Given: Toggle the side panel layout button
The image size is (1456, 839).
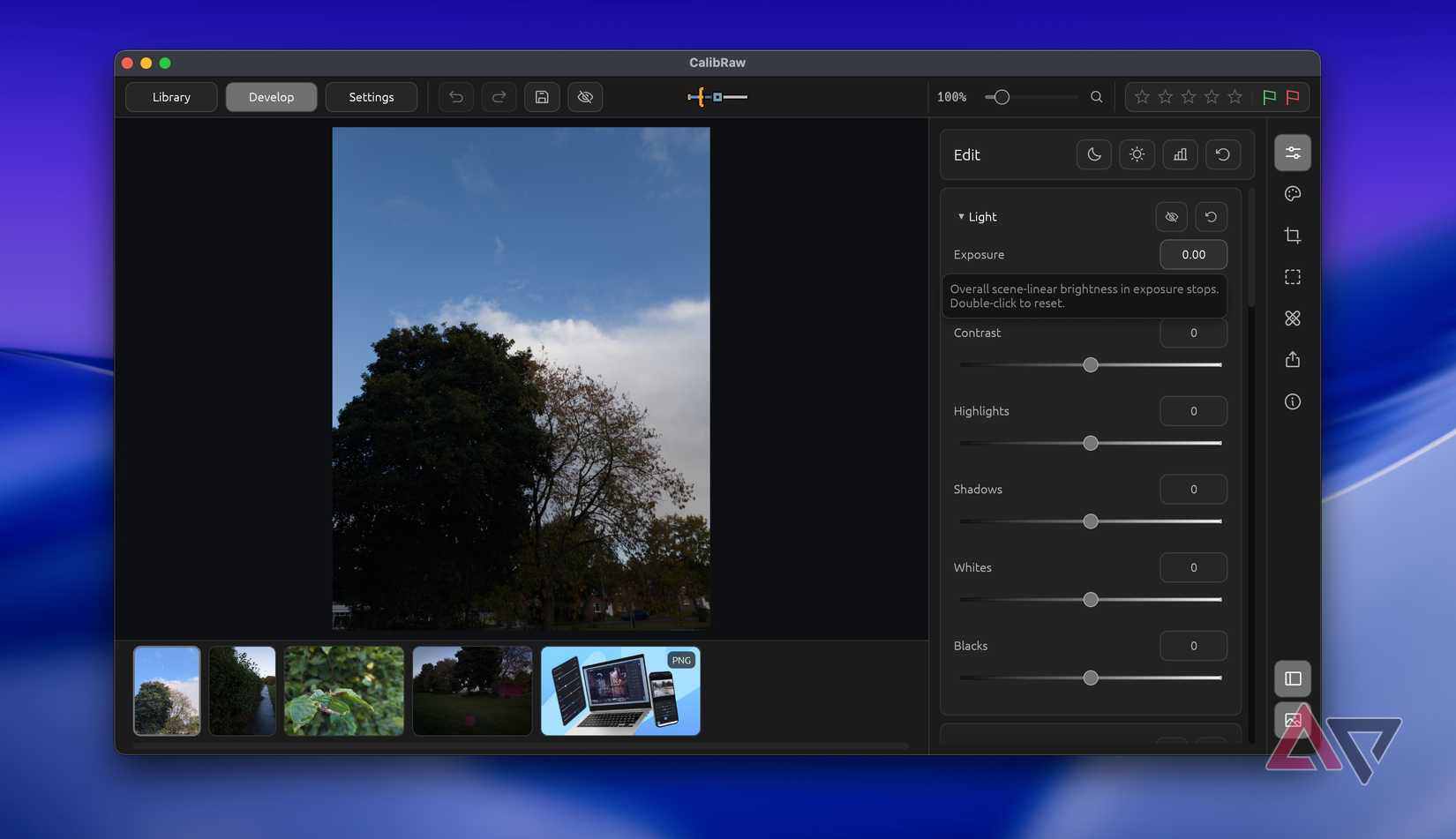Looking at the screenshot, I should tap(1293, 678).
